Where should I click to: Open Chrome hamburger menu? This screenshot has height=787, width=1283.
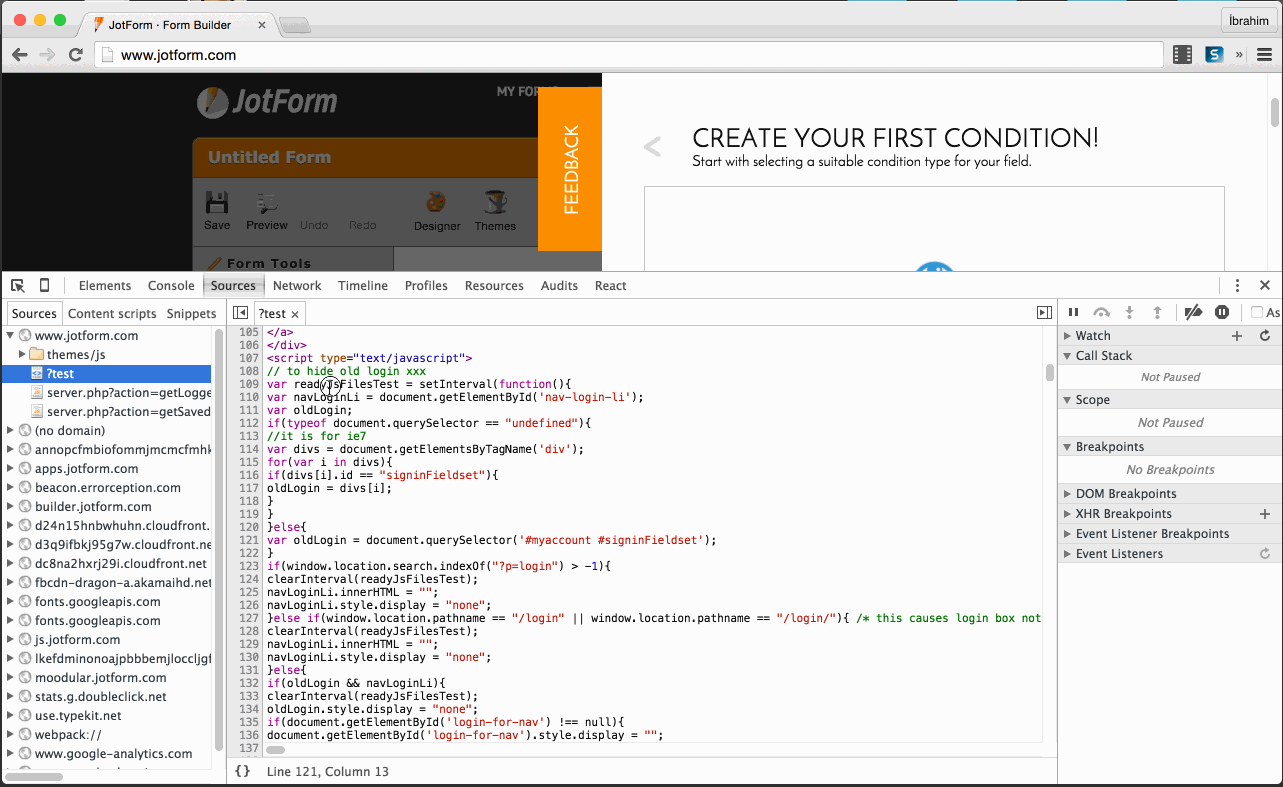click(1265, 55)
